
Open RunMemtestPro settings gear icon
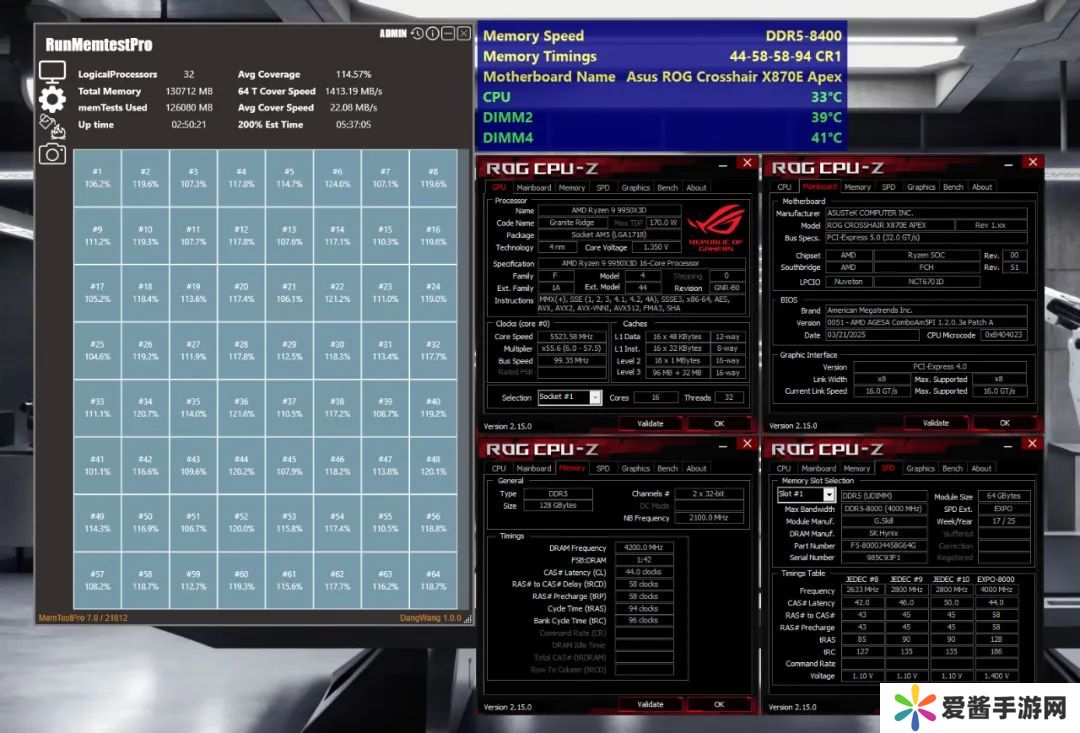[x=52, y=98]
